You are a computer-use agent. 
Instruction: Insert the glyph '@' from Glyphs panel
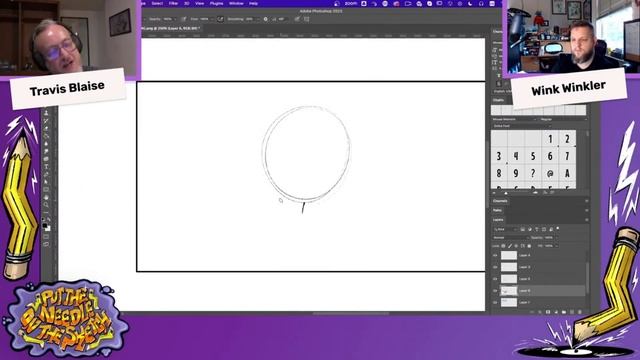pyautogui.click(x=550, y=173)
